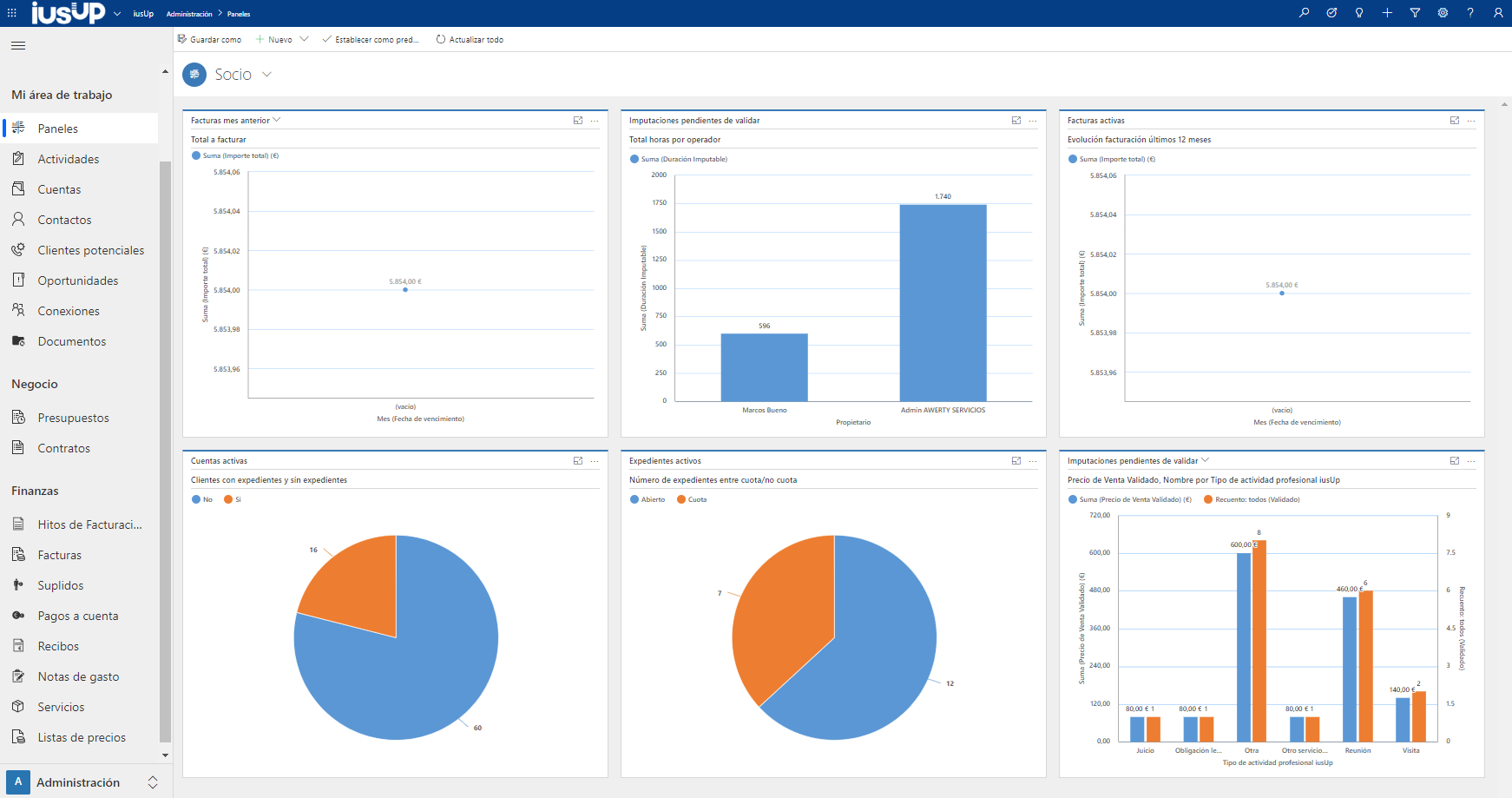Open the app launcher waffle icon

click(x=11, y=13)
